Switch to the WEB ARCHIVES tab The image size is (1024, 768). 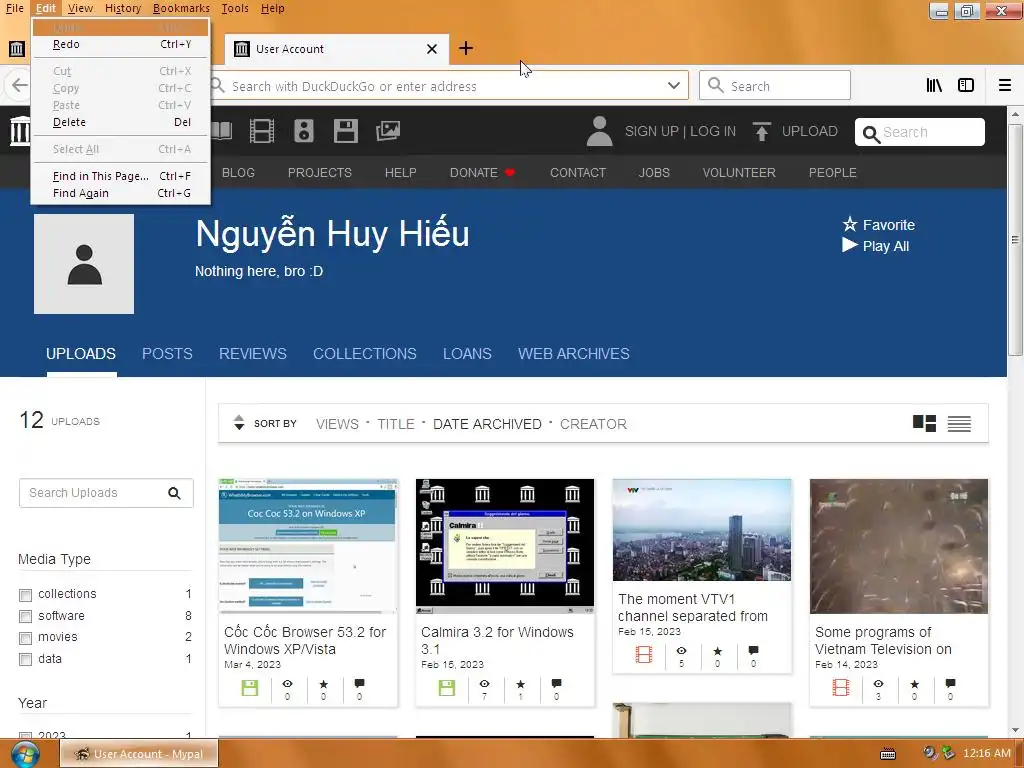tap(573, 353)
